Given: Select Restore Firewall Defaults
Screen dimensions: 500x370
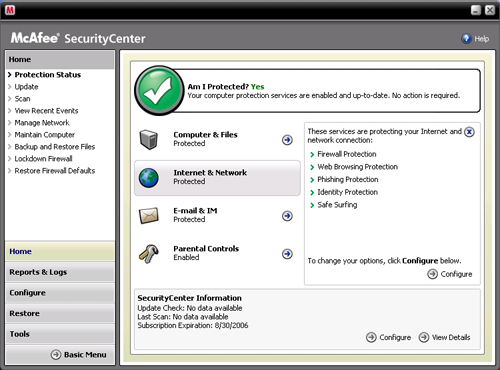Looking at the screenshot, I should pyautogui.click(x=55, y=171).
